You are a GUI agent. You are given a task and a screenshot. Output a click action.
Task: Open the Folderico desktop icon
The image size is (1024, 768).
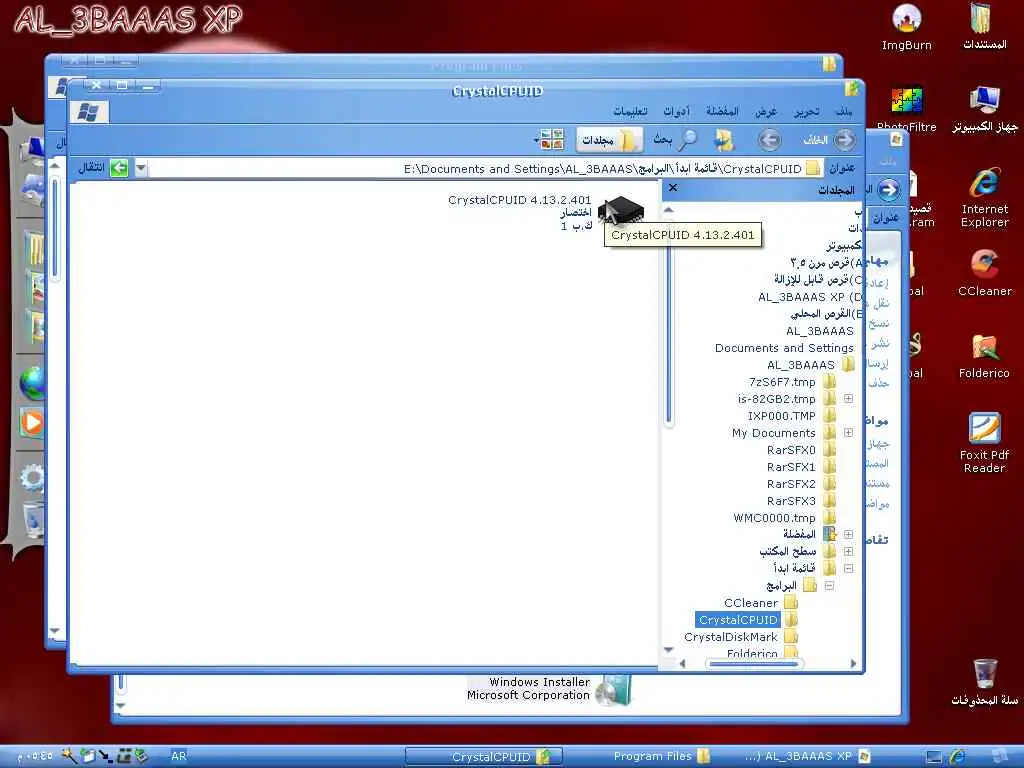984,355
